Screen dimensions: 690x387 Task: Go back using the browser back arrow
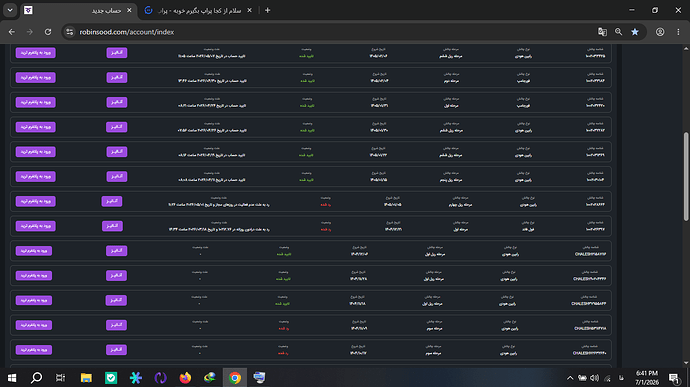pyautogui.click(x=12, y=32)
